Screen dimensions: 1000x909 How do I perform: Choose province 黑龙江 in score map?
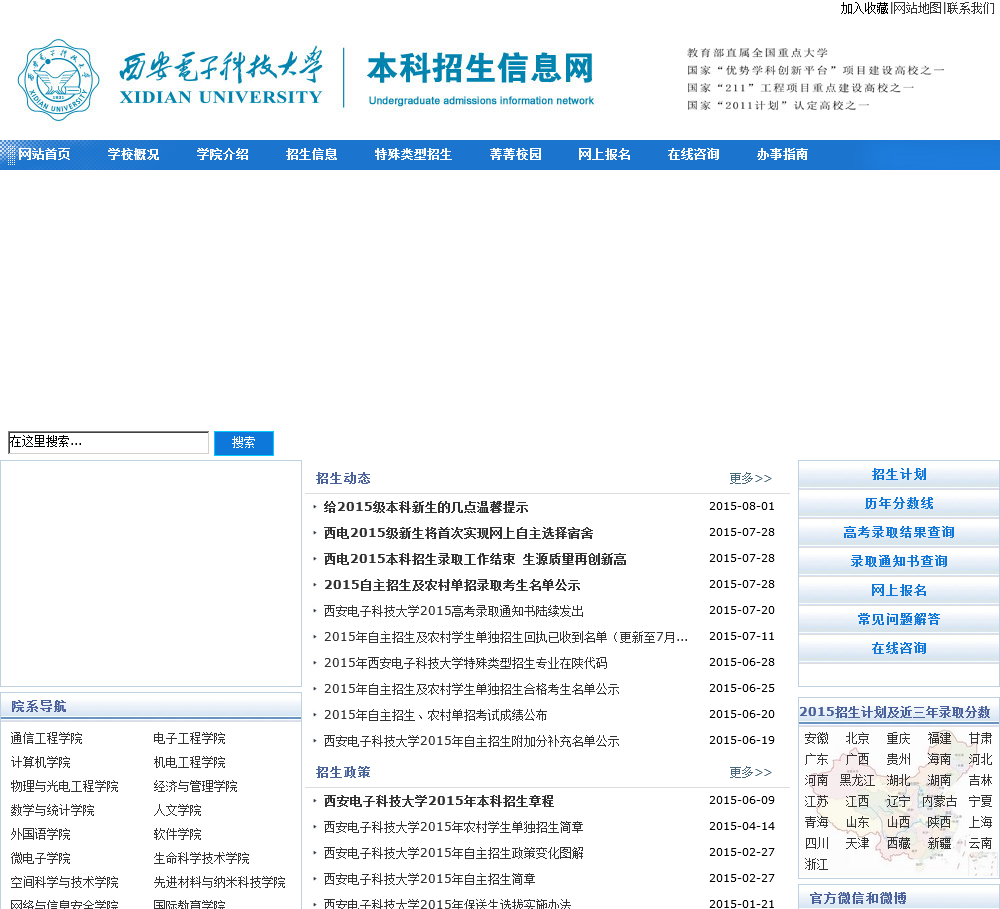857,781
